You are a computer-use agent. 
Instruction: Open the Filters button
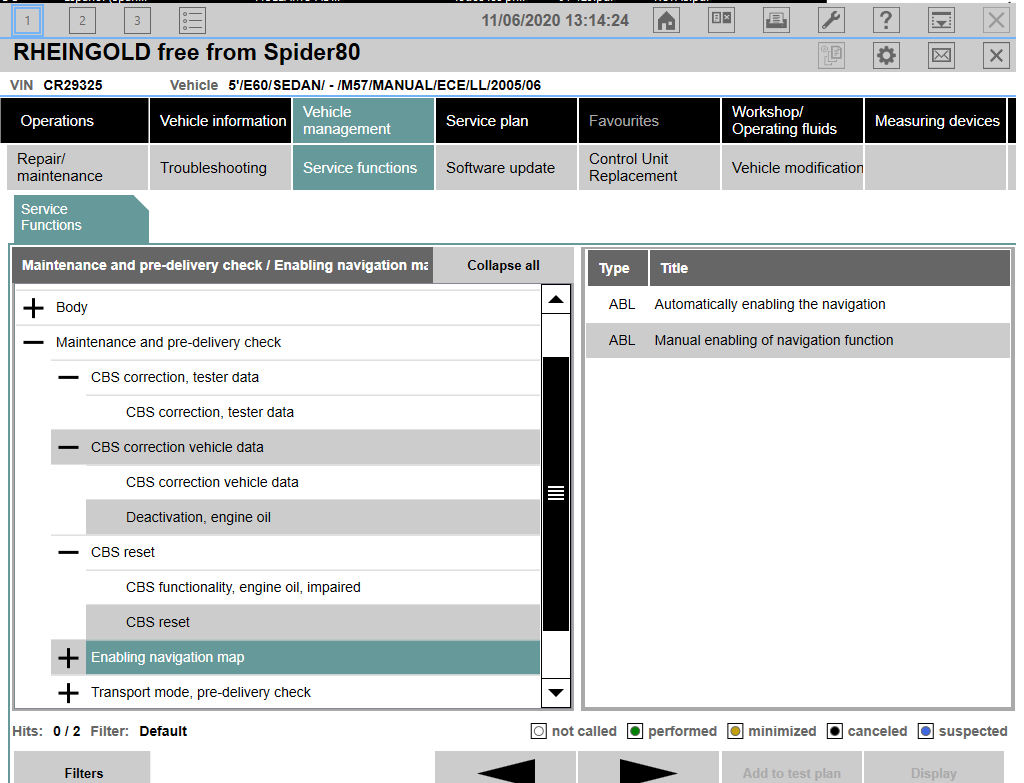pos(82,769)
